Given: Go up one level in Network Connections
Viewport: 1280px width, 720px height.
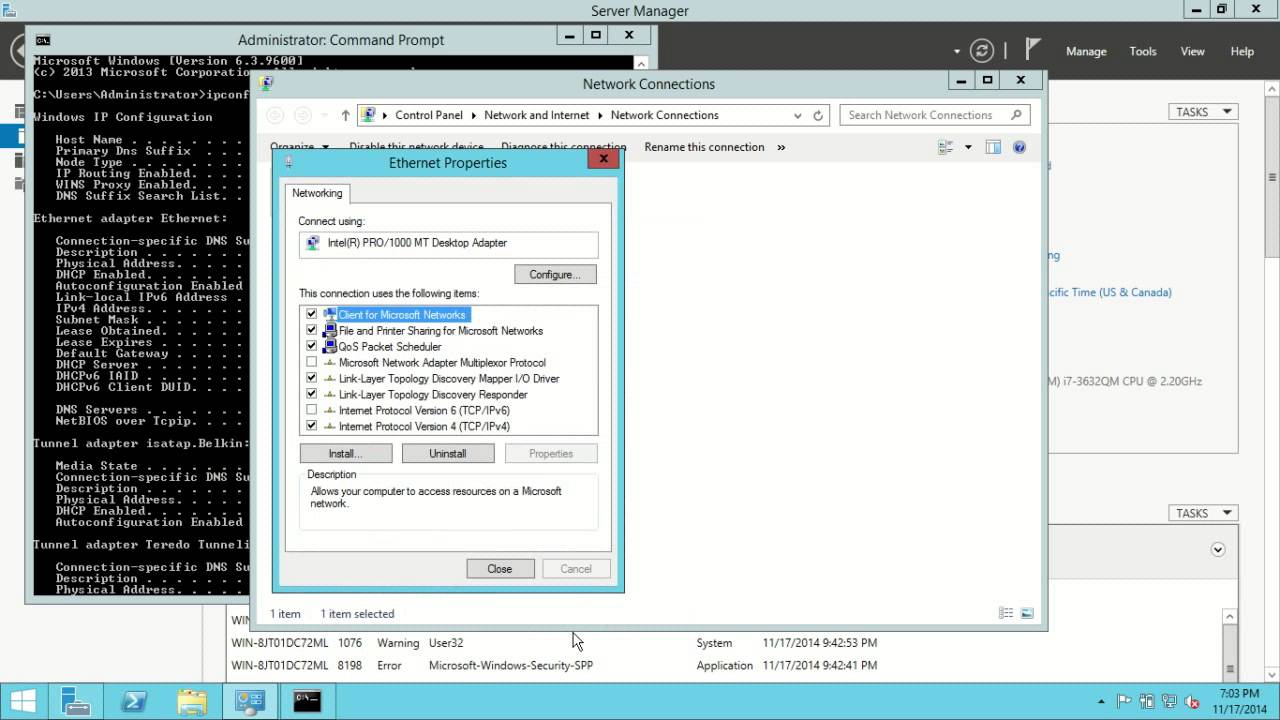Looking at the screenshot, I should pos(345,115).
